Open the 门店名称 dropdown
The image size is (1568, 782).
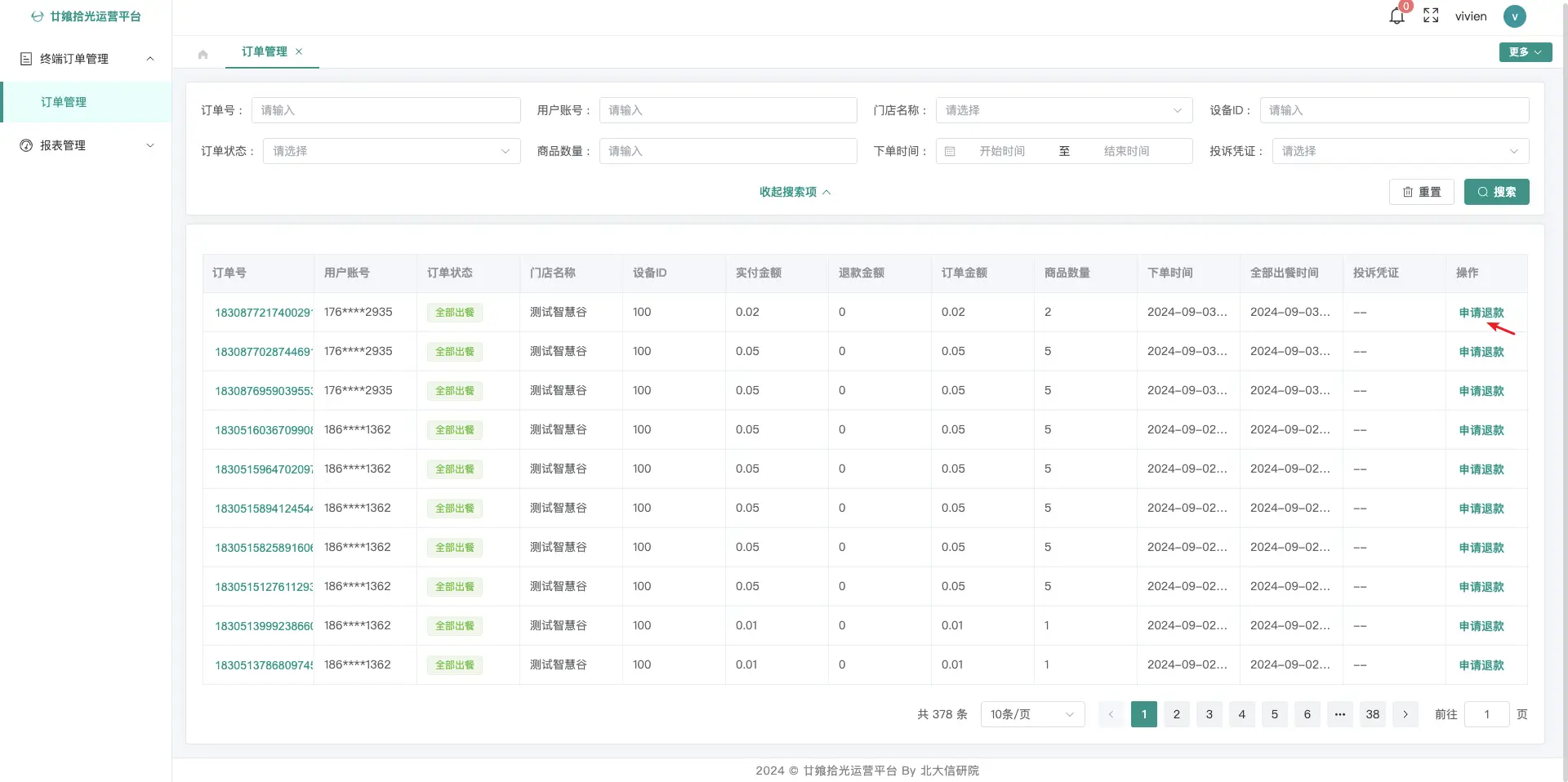(x=1064, y=110)
